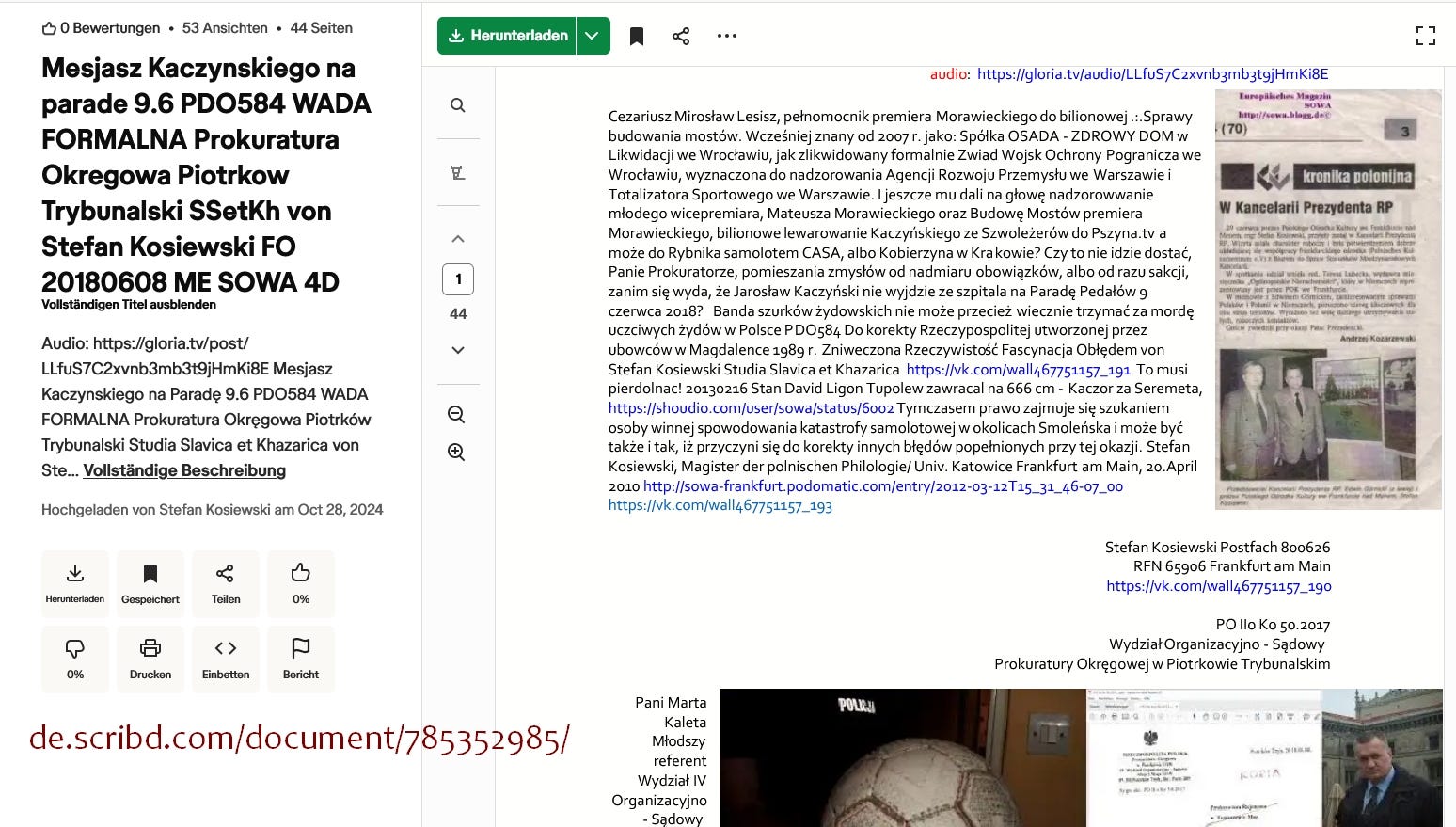Viewport: 1456px width, 827px height.
Task: Click the share icon in the top toolbar
Action: point(681,37)
